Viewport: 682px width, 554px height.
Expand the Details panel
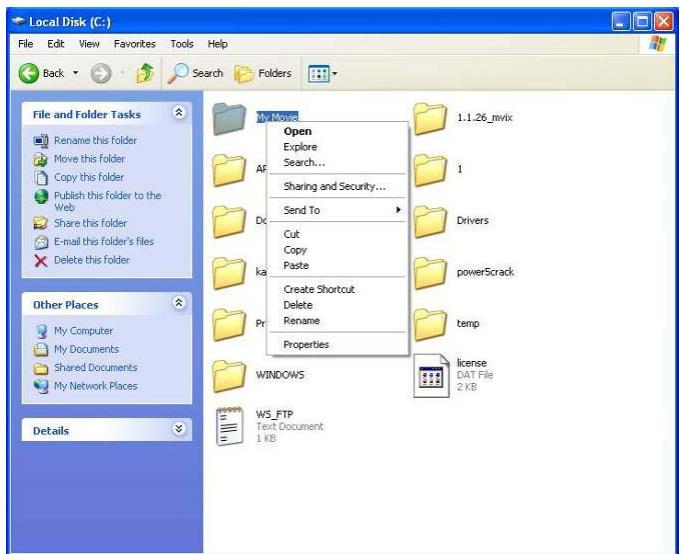click(179, 429)
